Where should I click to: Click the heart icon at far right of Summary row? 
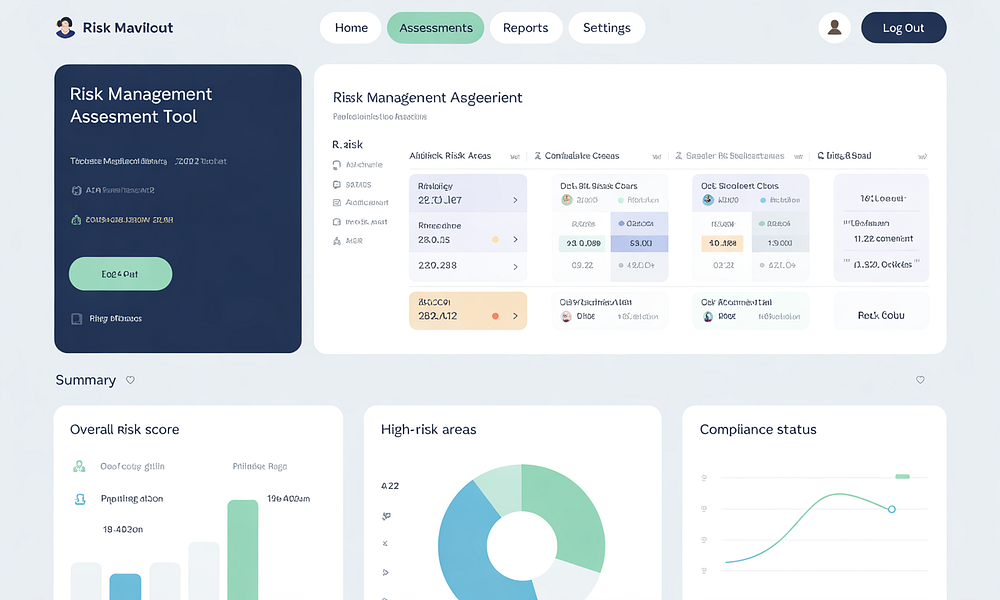920,380
